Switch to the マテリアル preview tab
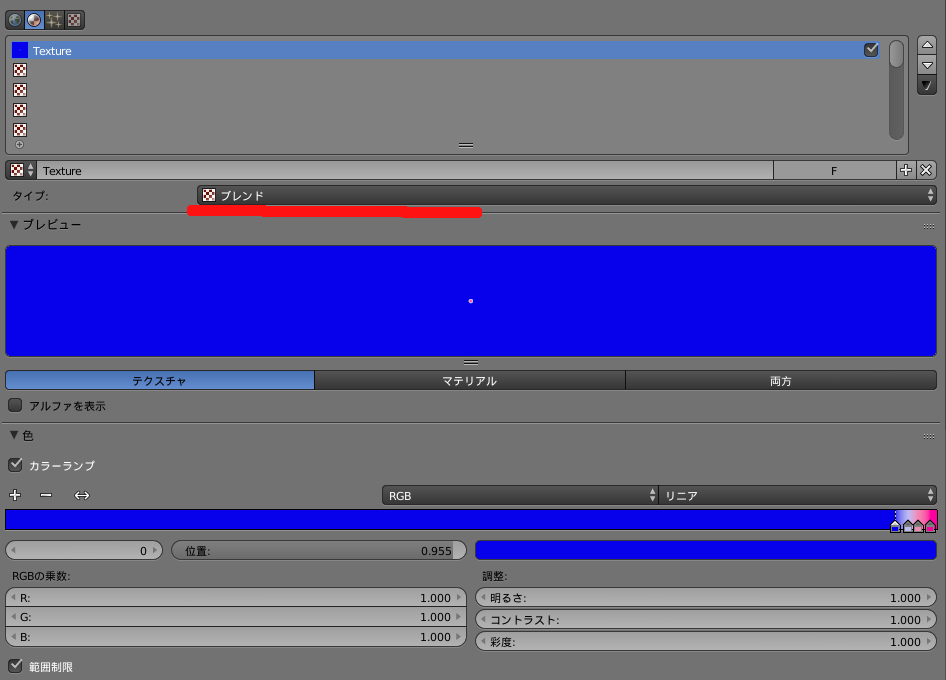Viewport: 946px width, 680px height. pos(470,380)
